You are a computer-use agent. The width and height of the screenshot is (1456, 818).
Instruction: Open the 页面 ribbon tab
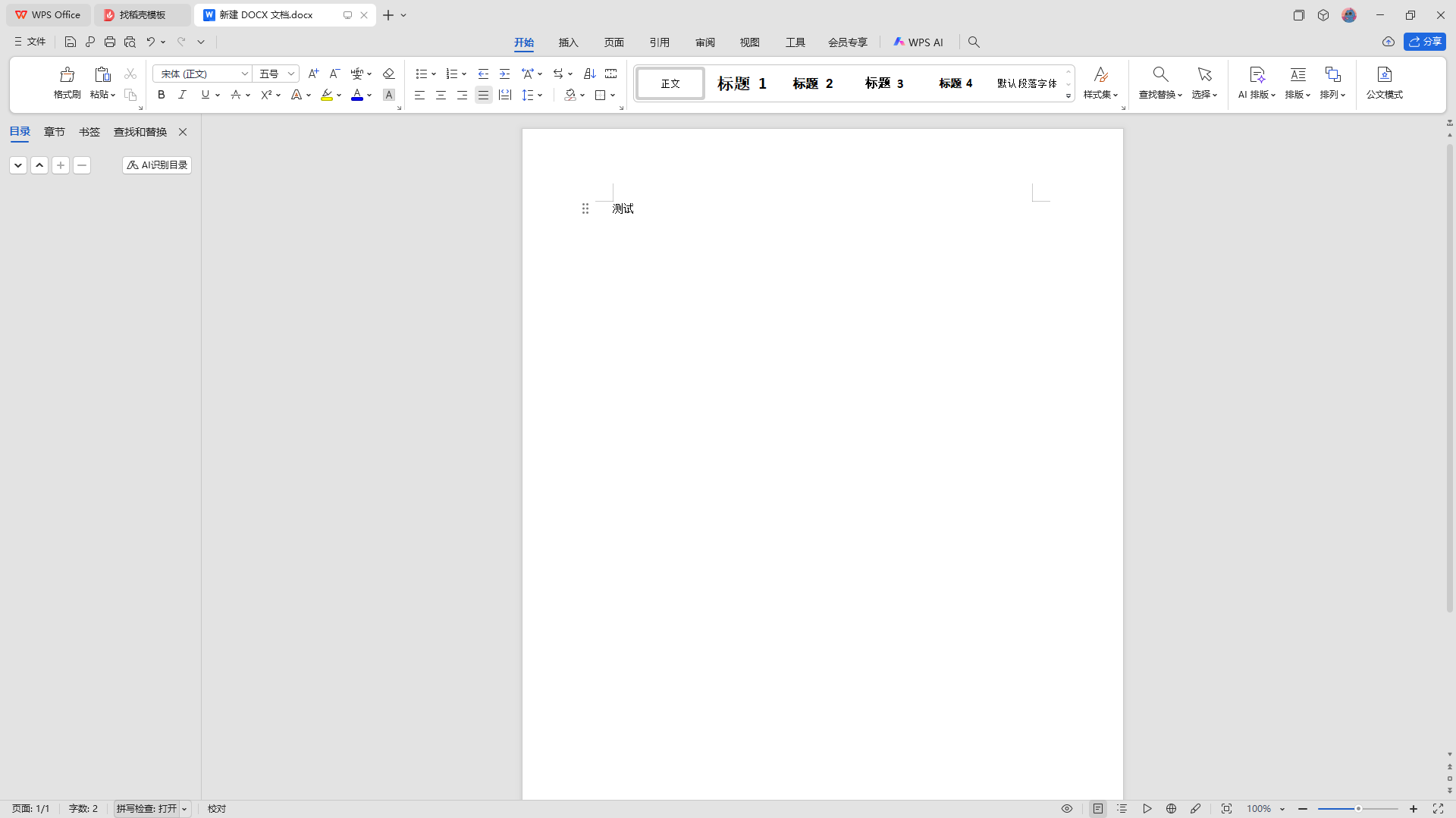pos(614,42)
